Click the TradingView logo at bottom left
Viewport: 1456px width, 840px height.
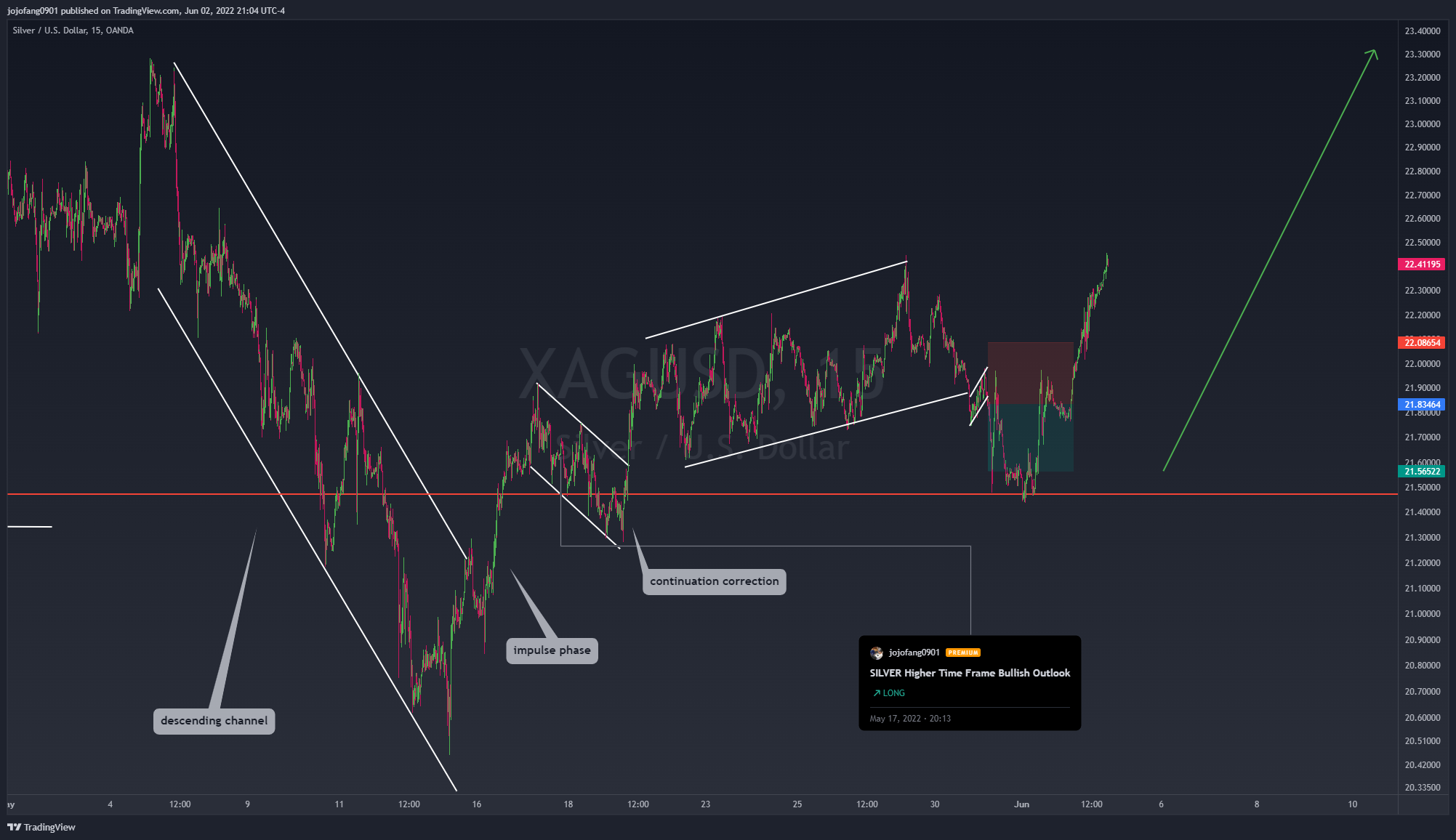41,827
